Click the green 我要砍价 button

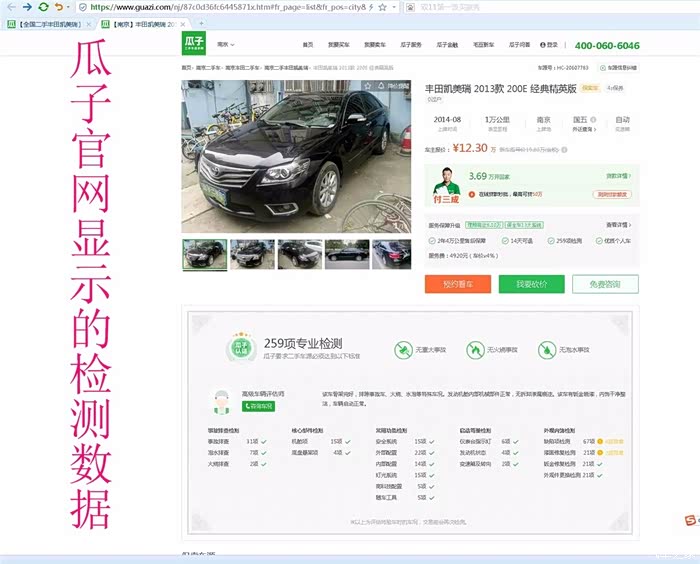(532, 284)
